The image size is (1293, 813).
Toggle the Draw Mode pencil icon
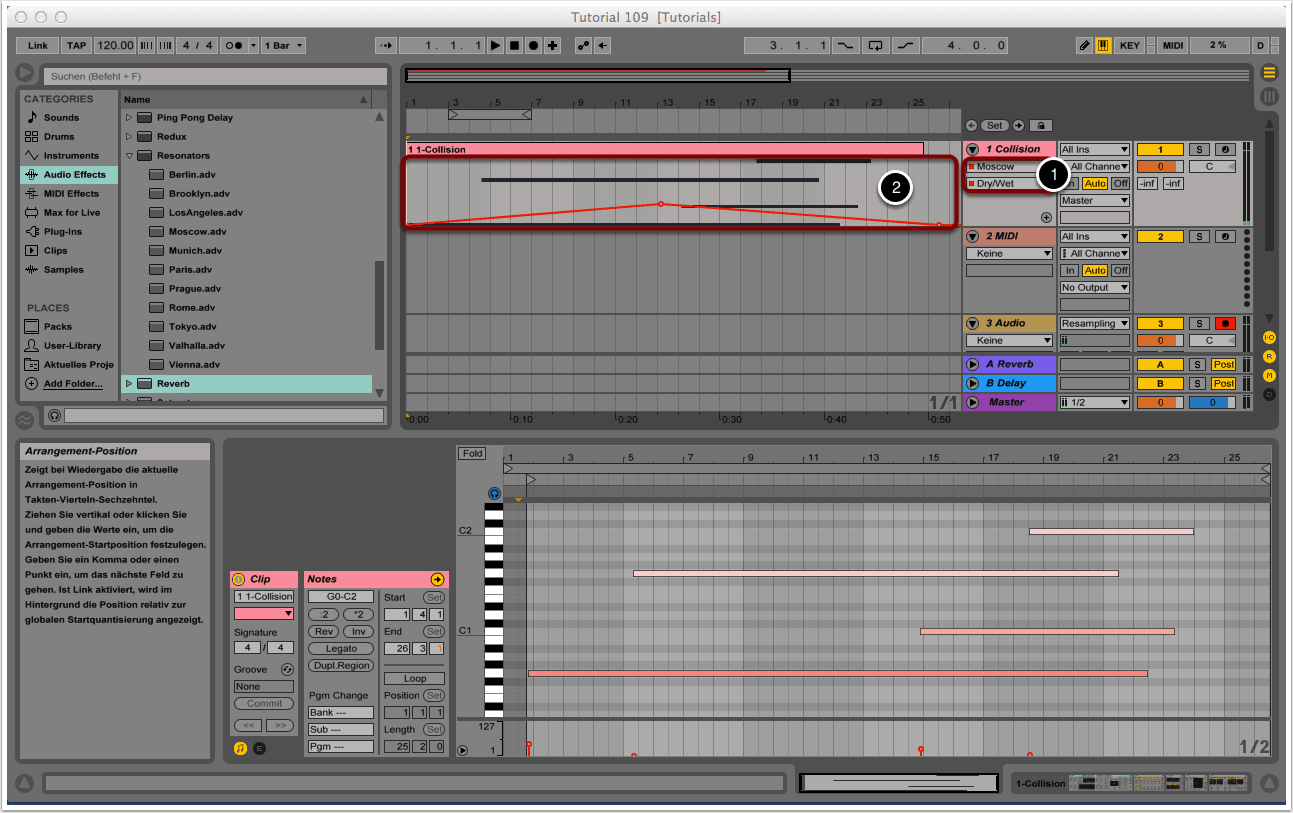1085,46
